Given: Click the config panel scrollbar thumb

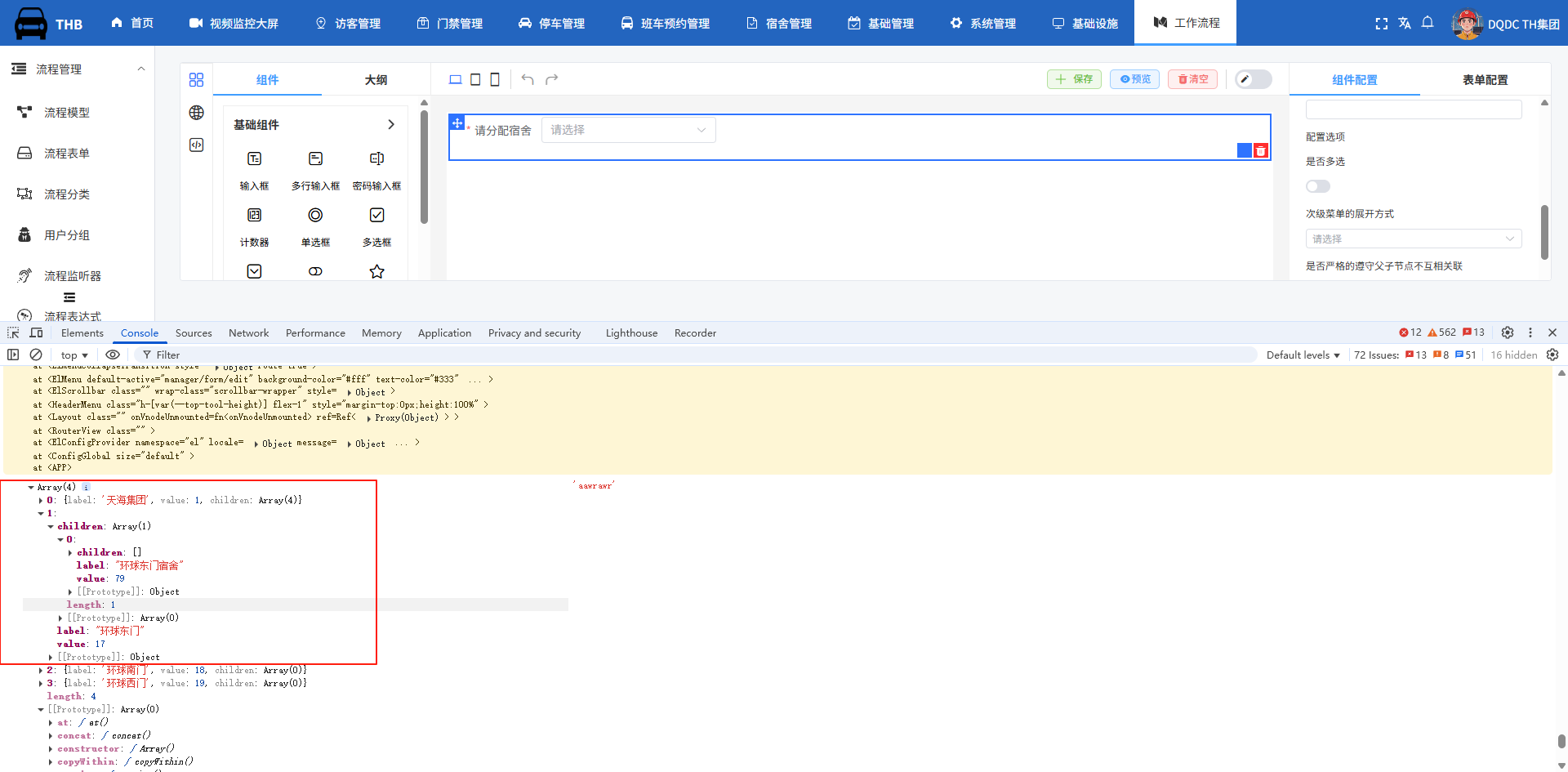Looking at the screenshot, I should (x=1544, y=232).
